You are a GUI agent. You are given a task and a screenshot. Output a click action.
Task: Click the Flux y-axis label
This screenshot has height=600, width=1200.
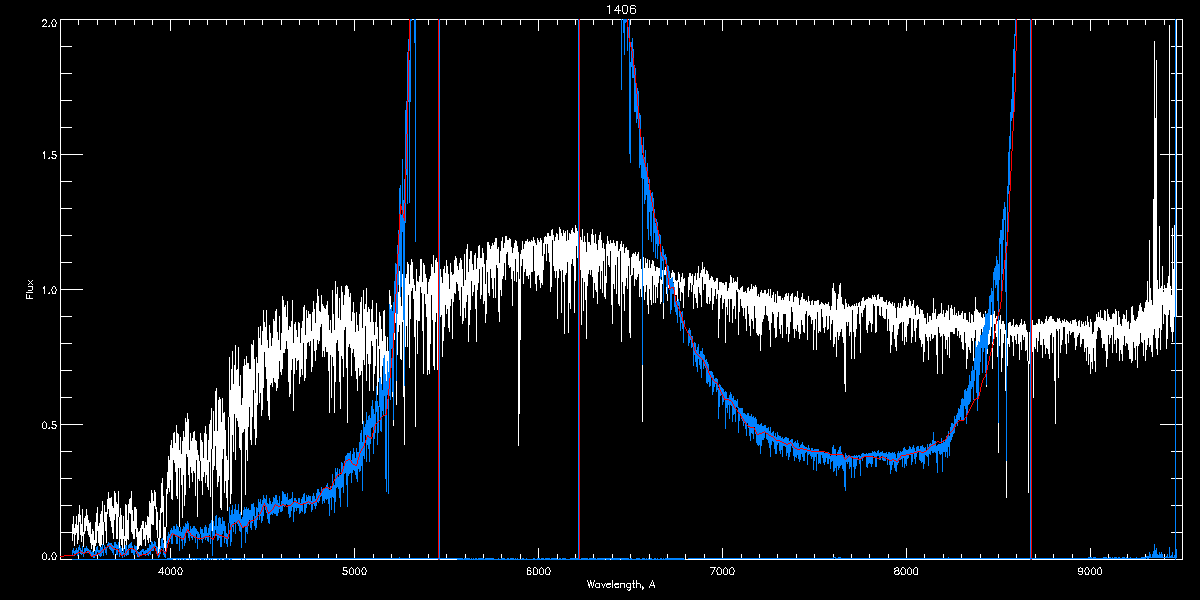tap(29, 289)
